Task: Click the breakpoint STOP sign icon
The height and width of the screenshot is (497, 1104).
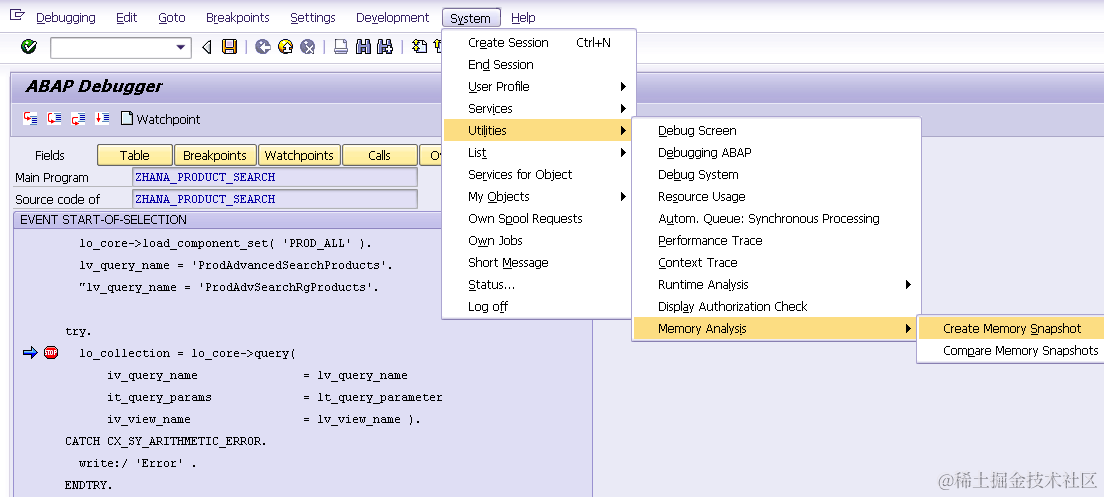Action: 51,352
